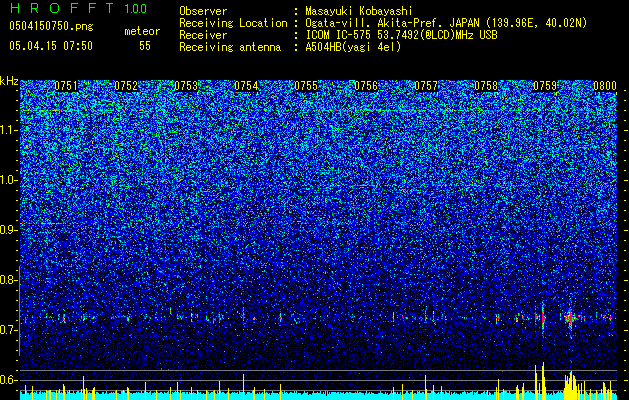Click the tallest yellow signal spike near 0759
629x400 pixels.
543,381
